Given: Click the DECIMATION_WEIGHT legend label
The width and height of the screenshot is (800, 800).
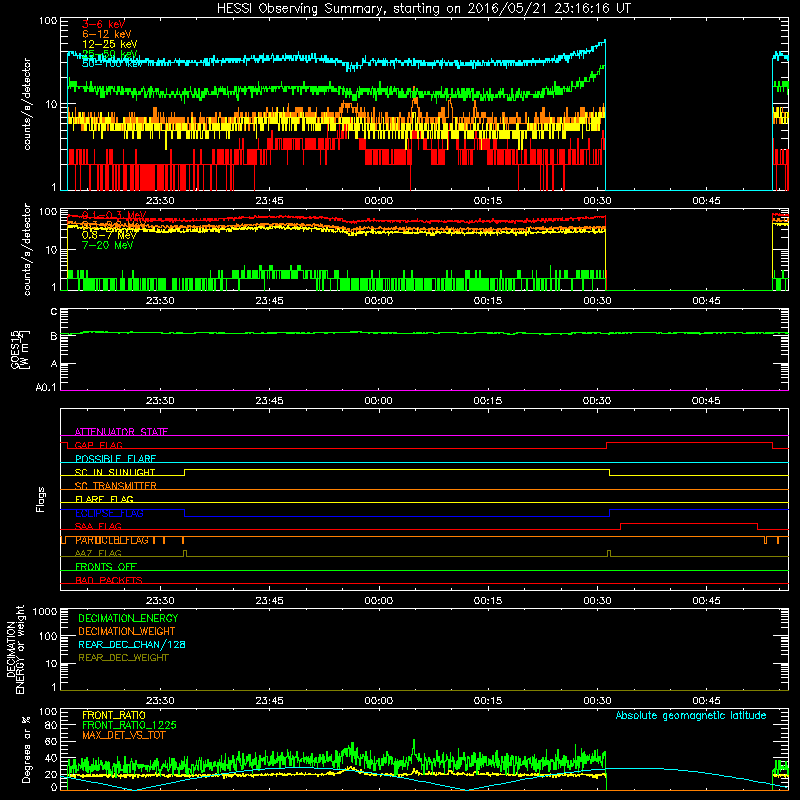Looking at the screenshot, I should pyautogui.click(x=127, y=632).
